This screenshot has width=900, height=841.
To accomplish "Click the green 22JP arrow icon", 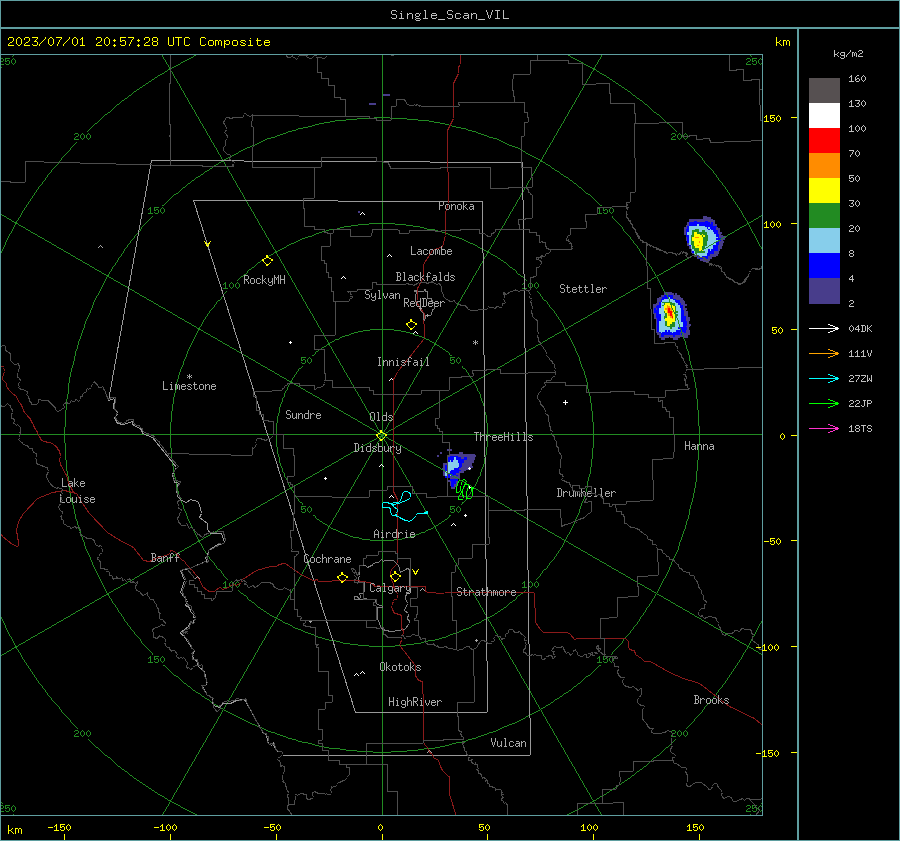I will [x=824, y=404].
